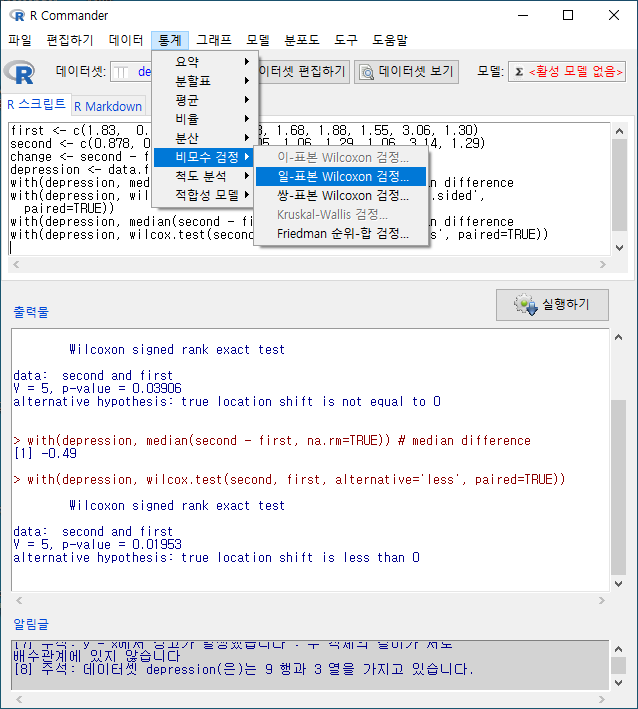Click output pane scroll-up arrow

click(619, 337)
